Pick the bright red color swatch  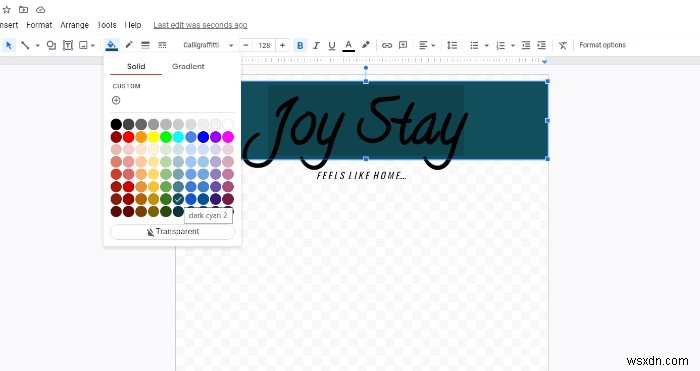pos(129,137)
